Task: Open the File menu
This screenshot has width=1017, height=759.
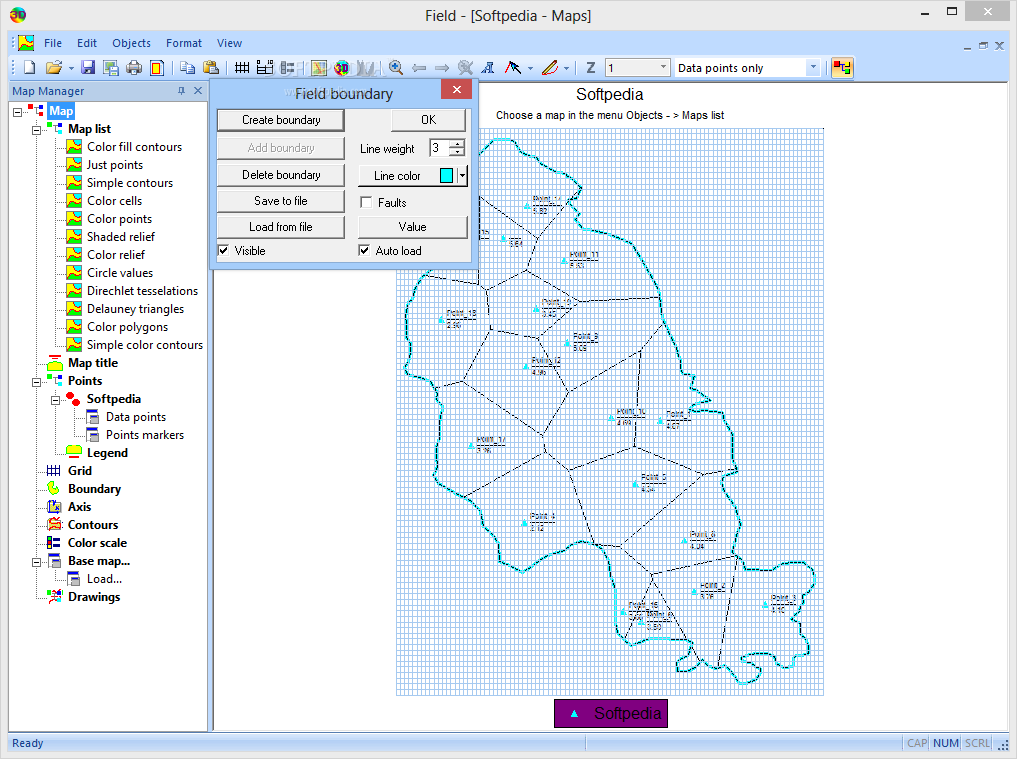Action: (x=53, y=43)
